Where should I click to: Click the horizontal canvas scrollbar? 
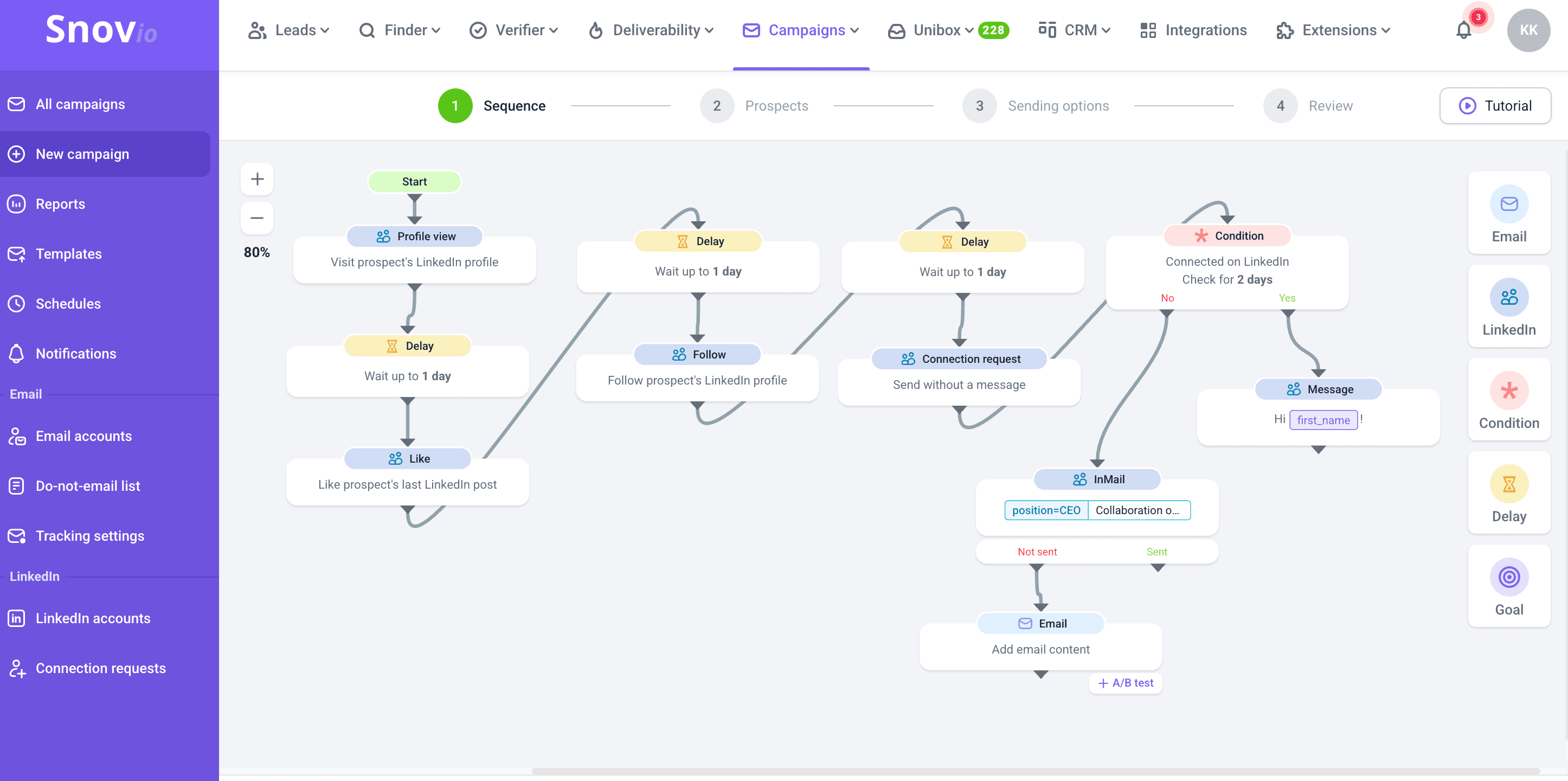pos(1035,771)
